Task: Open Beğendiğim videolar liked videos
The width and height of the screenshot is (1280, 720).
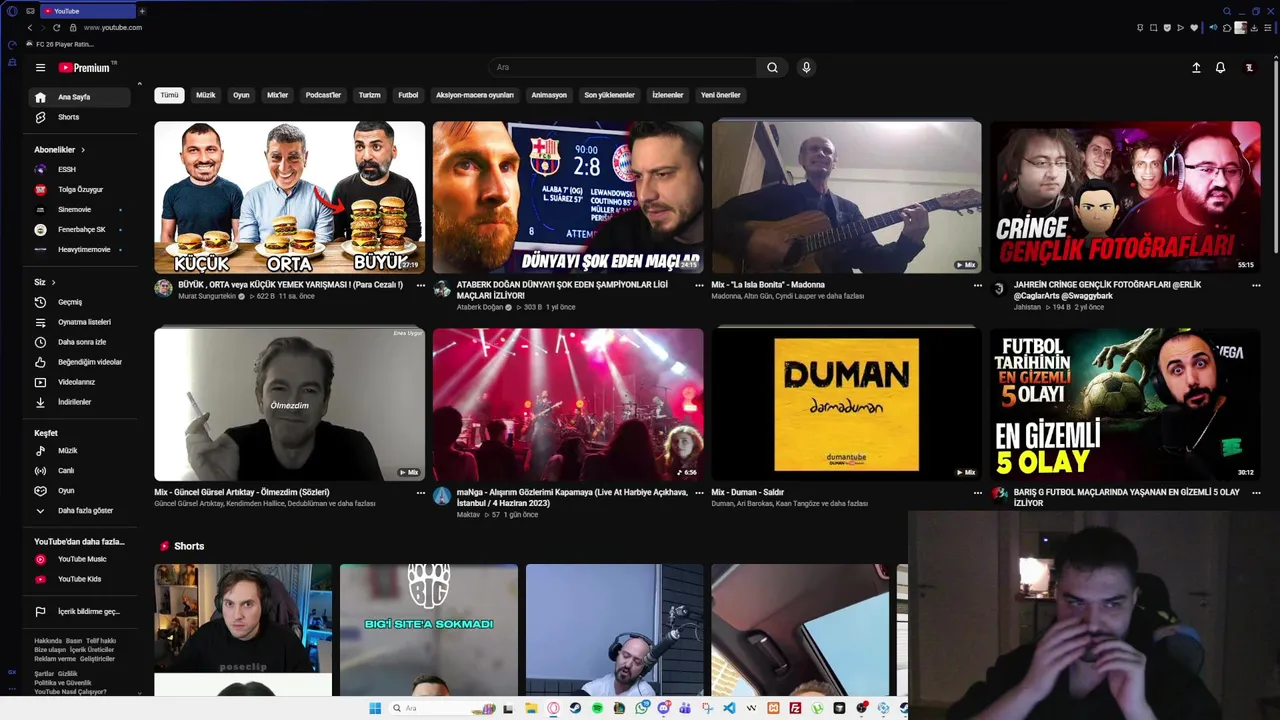Action: [79, 362]
